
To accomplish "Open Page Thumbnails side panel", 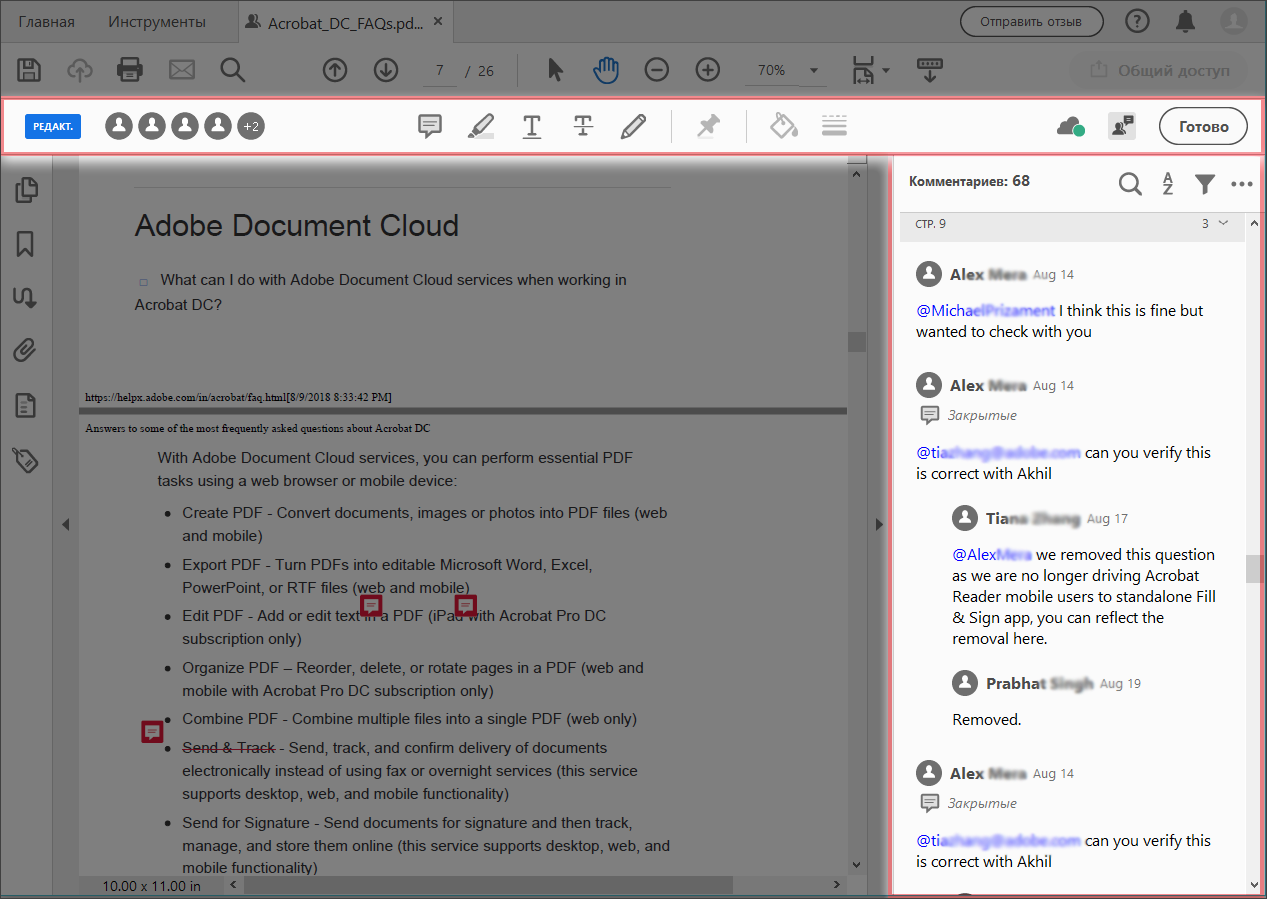I will pyautogui.click(x=26, y=189).
